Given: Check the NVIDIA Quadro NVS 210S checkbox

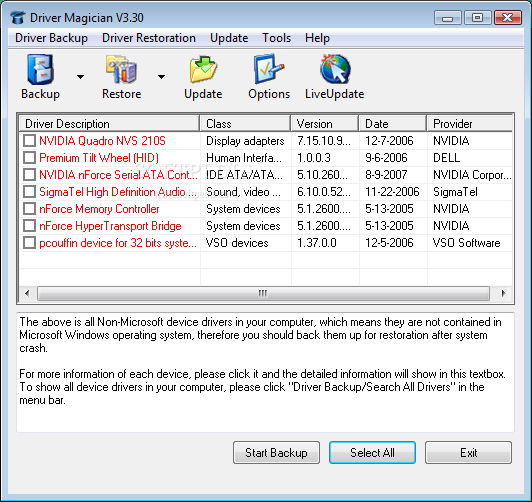Looking at the screenshot, I should coord(30,140).
